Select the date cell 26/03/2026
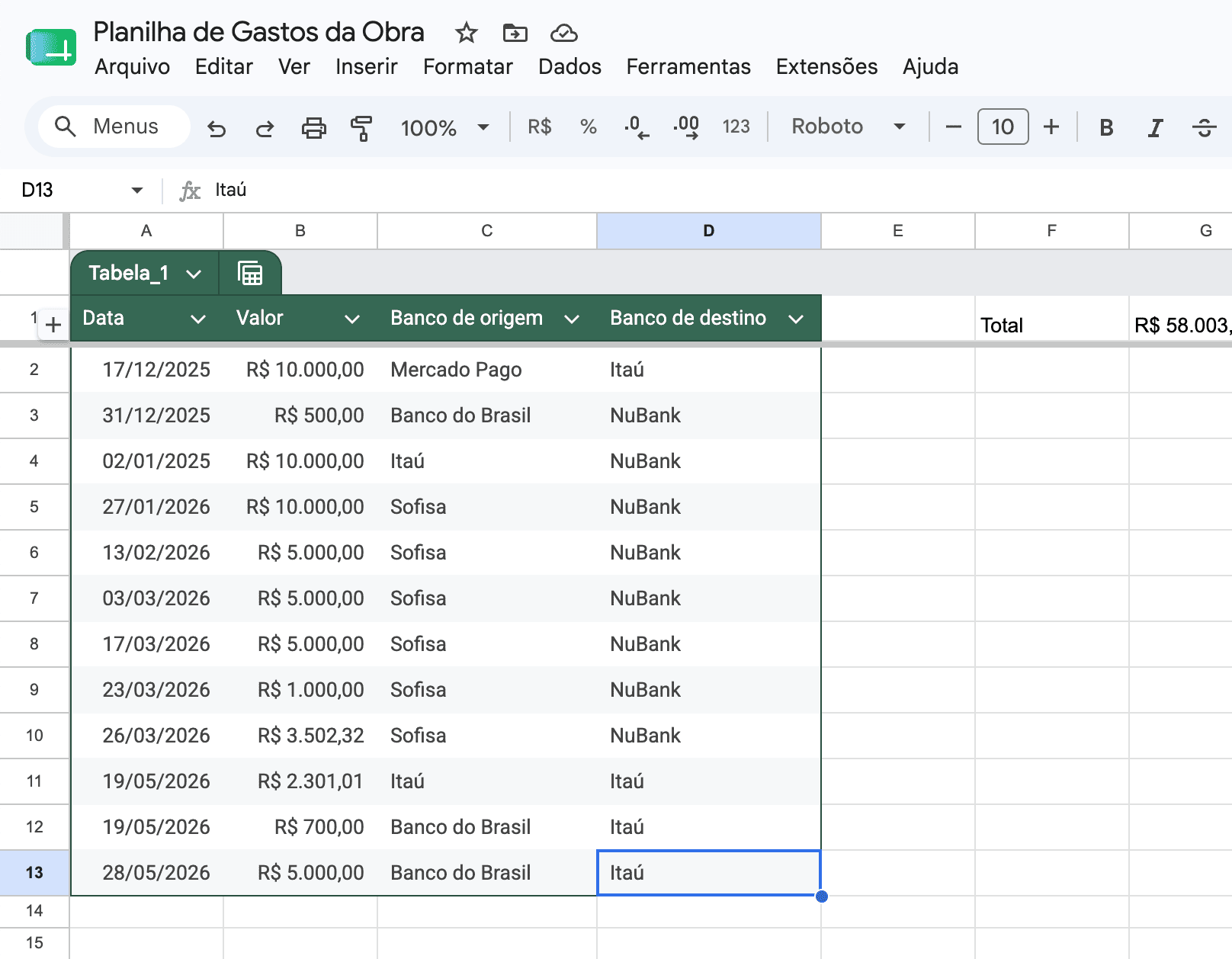Image resolution: width=1232 pixels, height=959 pixels. click(x=146, y=736)
